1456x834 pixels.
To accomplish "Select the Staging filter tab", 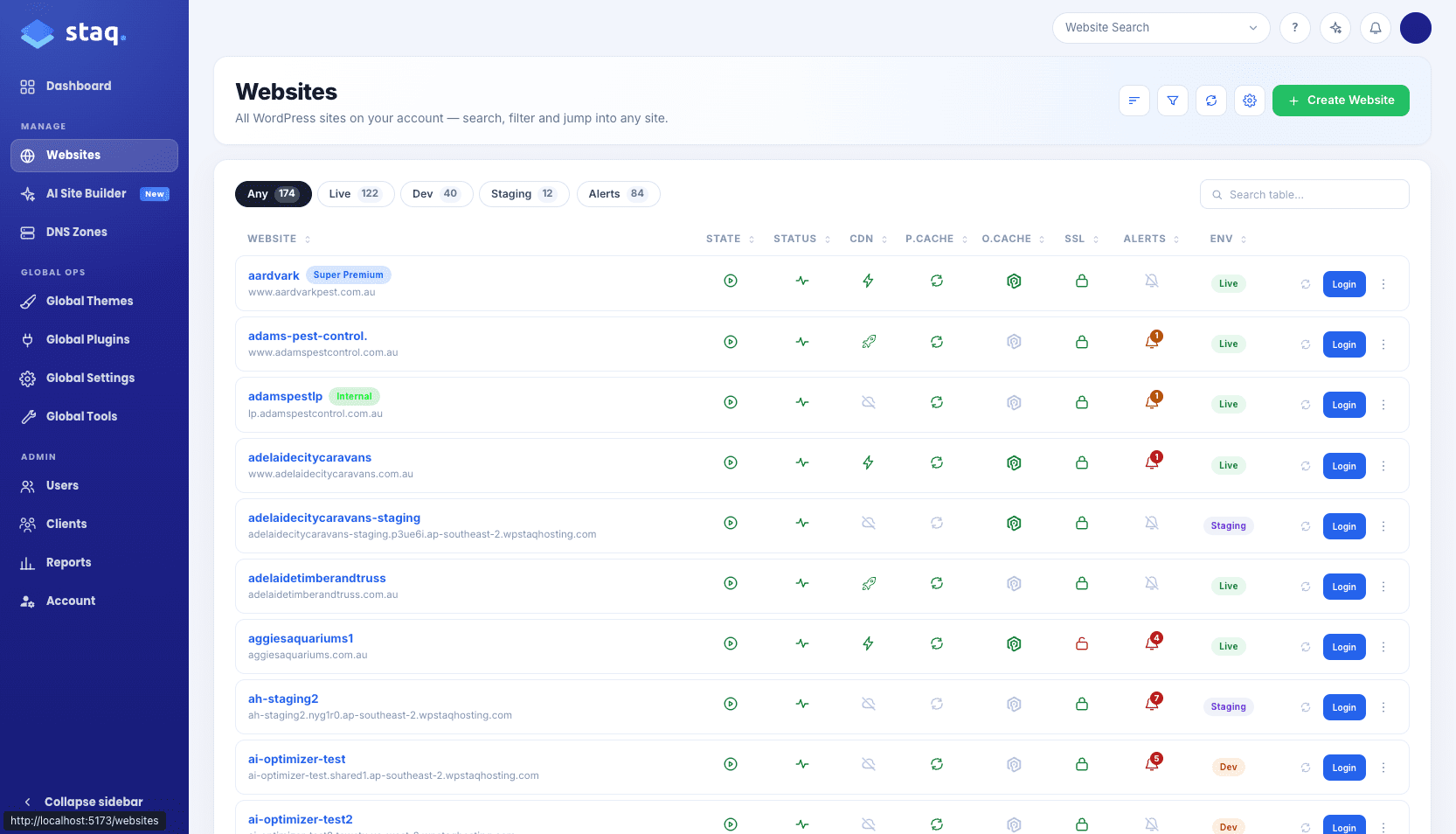I will click(x=523, y=194).
